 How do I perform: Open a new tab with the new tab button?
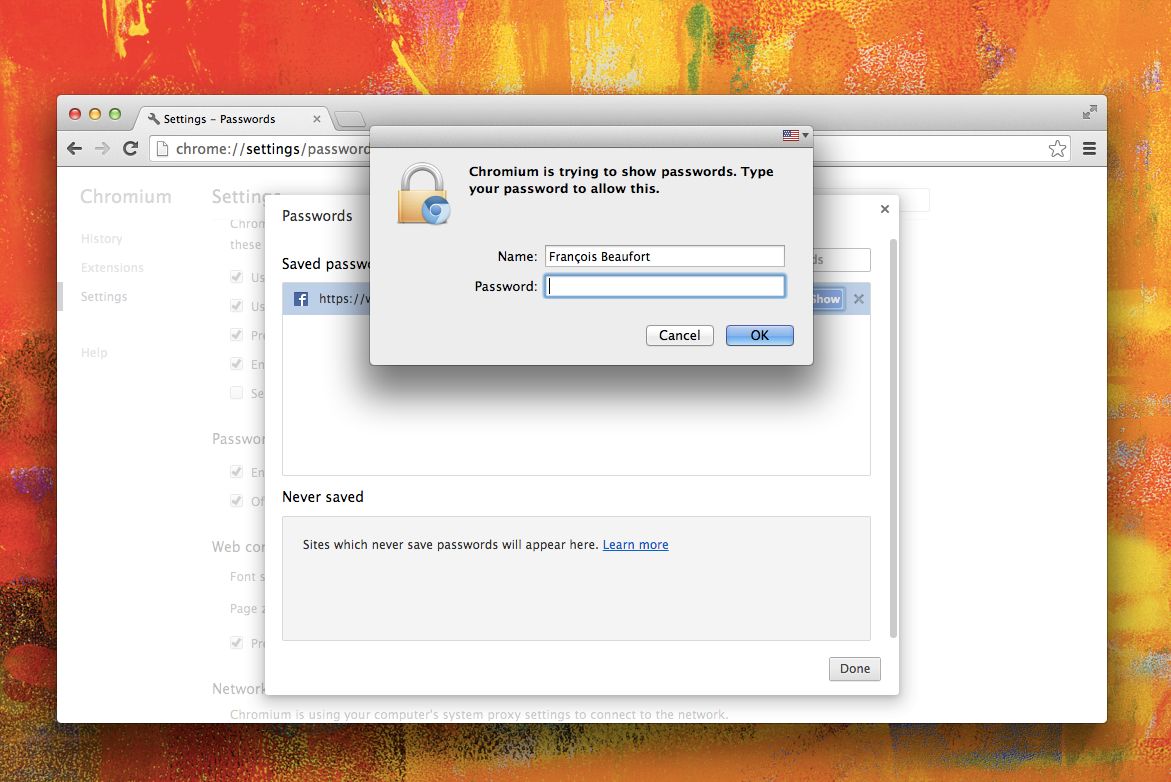click(350, 119)
